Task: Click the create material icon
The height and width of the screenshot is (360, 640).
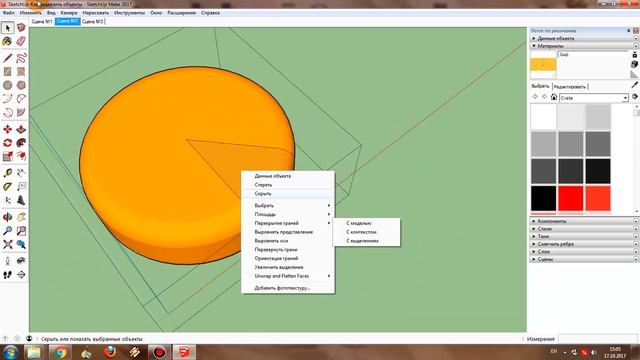Action: pos(634,64)
